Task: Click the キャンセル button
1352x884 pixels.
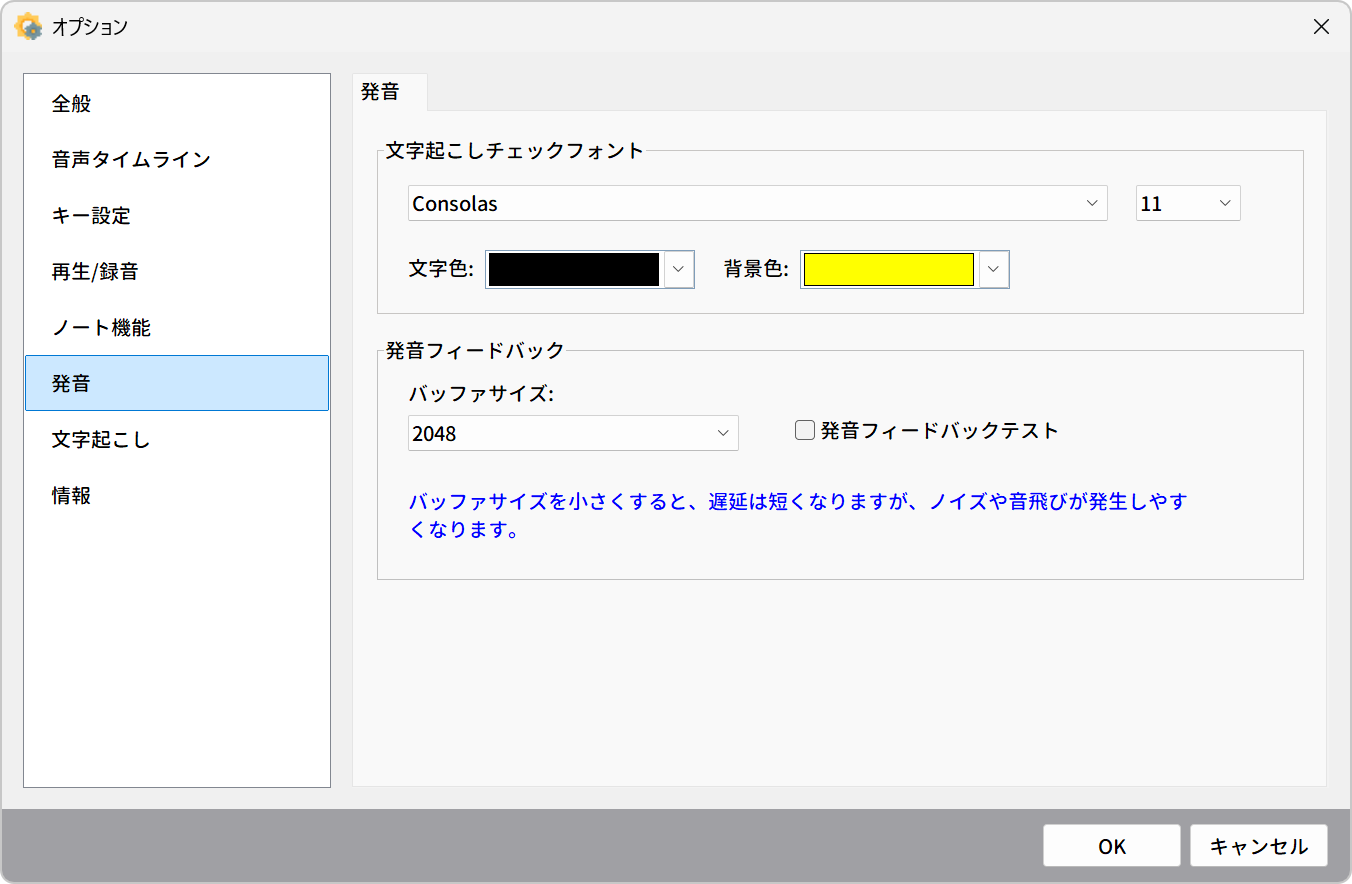Action: click(1259, 846)
